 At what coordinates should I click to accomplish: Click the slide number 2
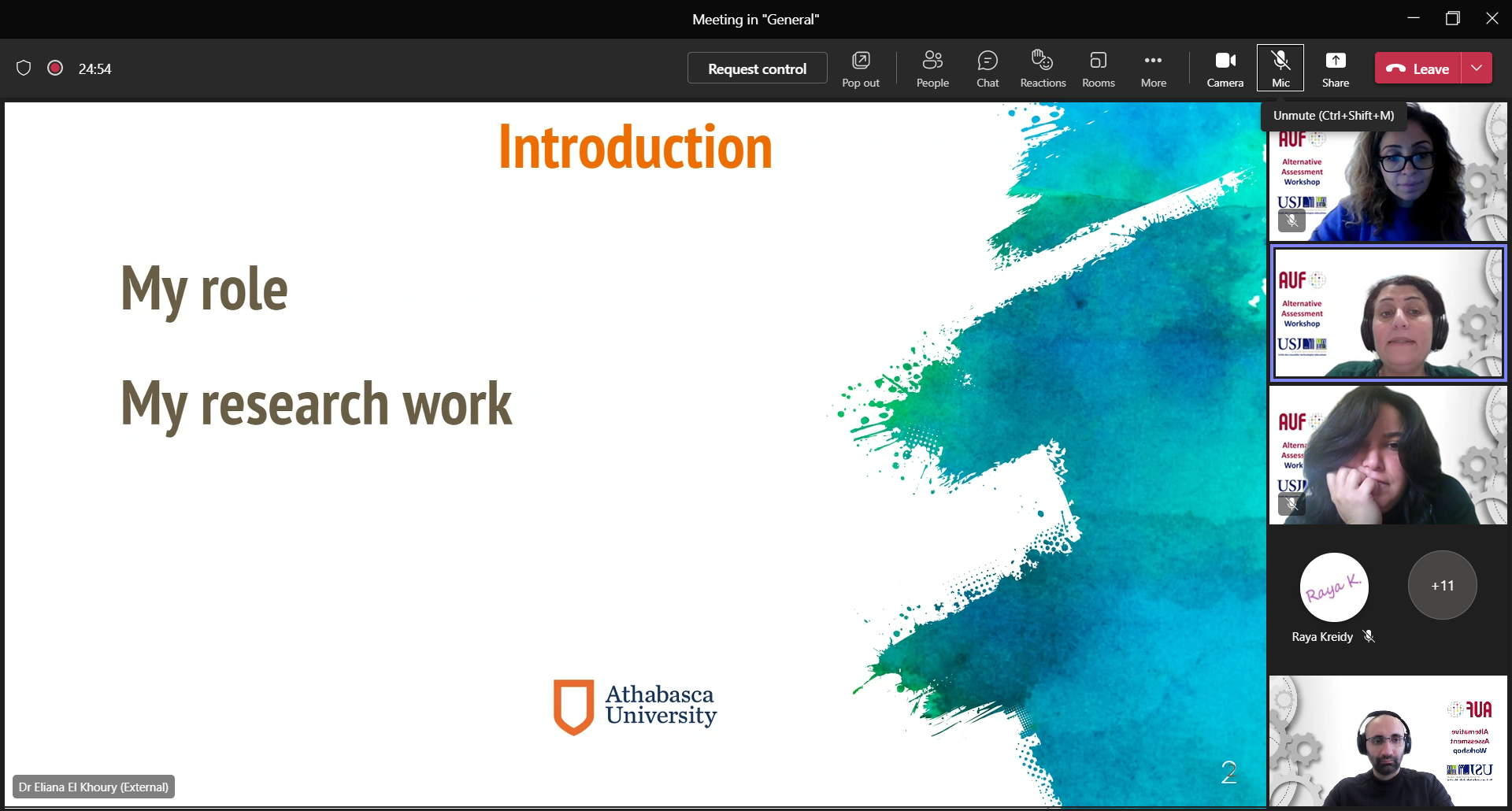coord(1228,772)
